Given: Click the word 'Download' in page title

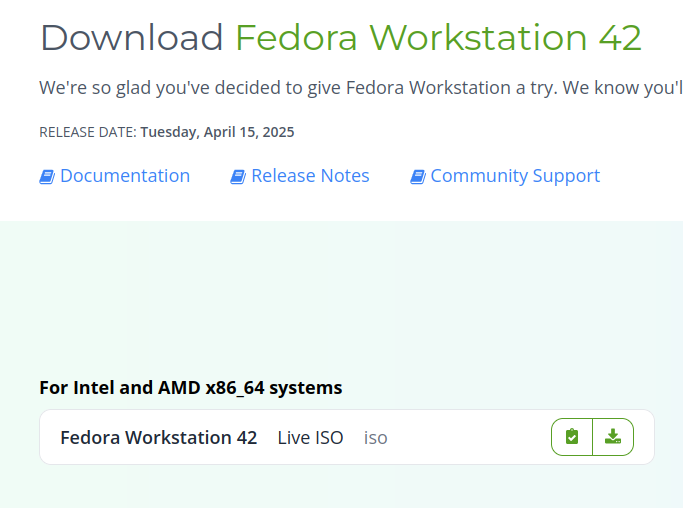Looking at the screenshot, I should pyautogui.click(x=131, y=38).
